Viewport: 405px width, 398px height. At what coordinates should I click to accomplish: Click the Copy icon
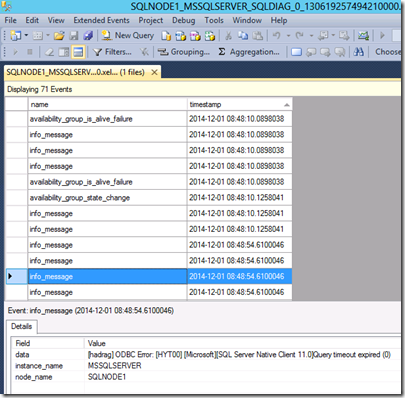(x=243, y=35)
